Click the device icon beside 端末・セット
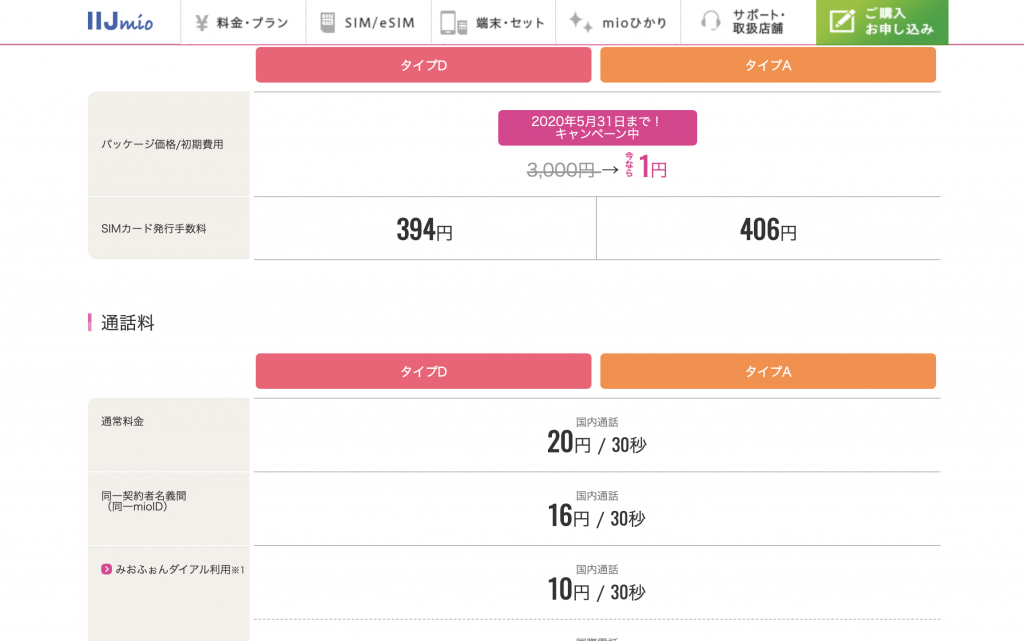The width and height of the screenshot is (1024, 641). tap(454, 22)
